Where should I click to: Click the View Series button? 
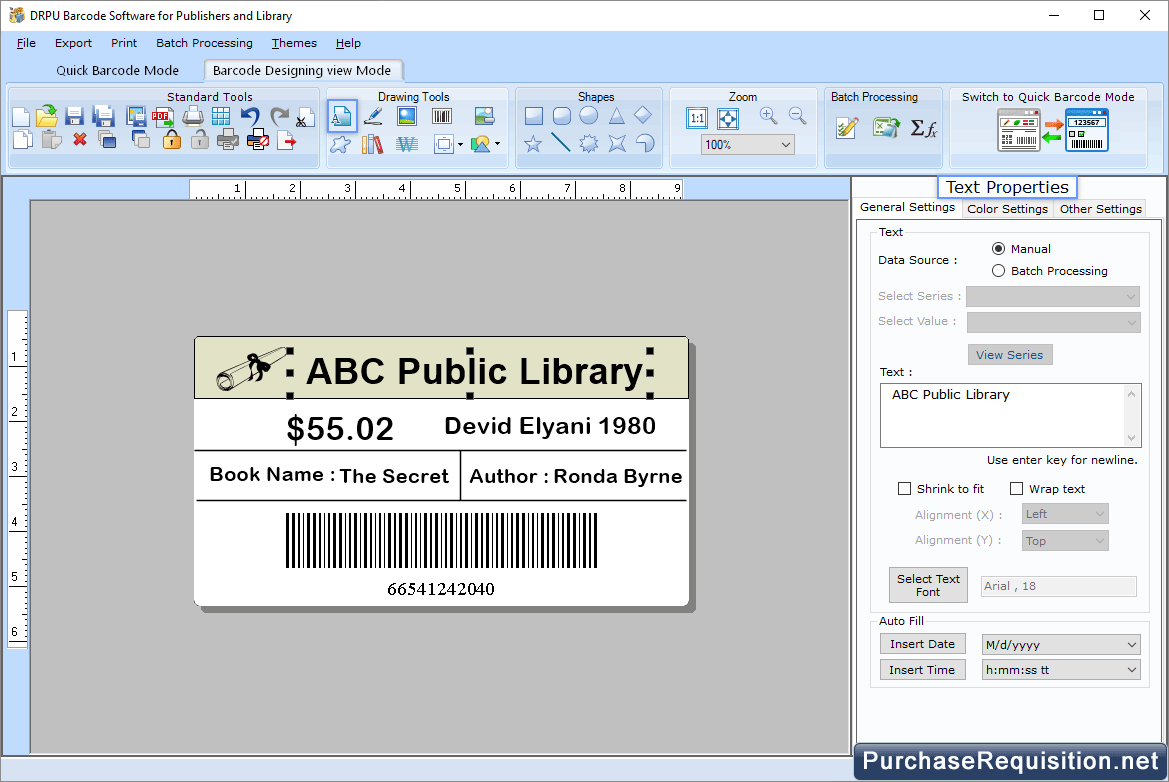[x=1010, y=354]
